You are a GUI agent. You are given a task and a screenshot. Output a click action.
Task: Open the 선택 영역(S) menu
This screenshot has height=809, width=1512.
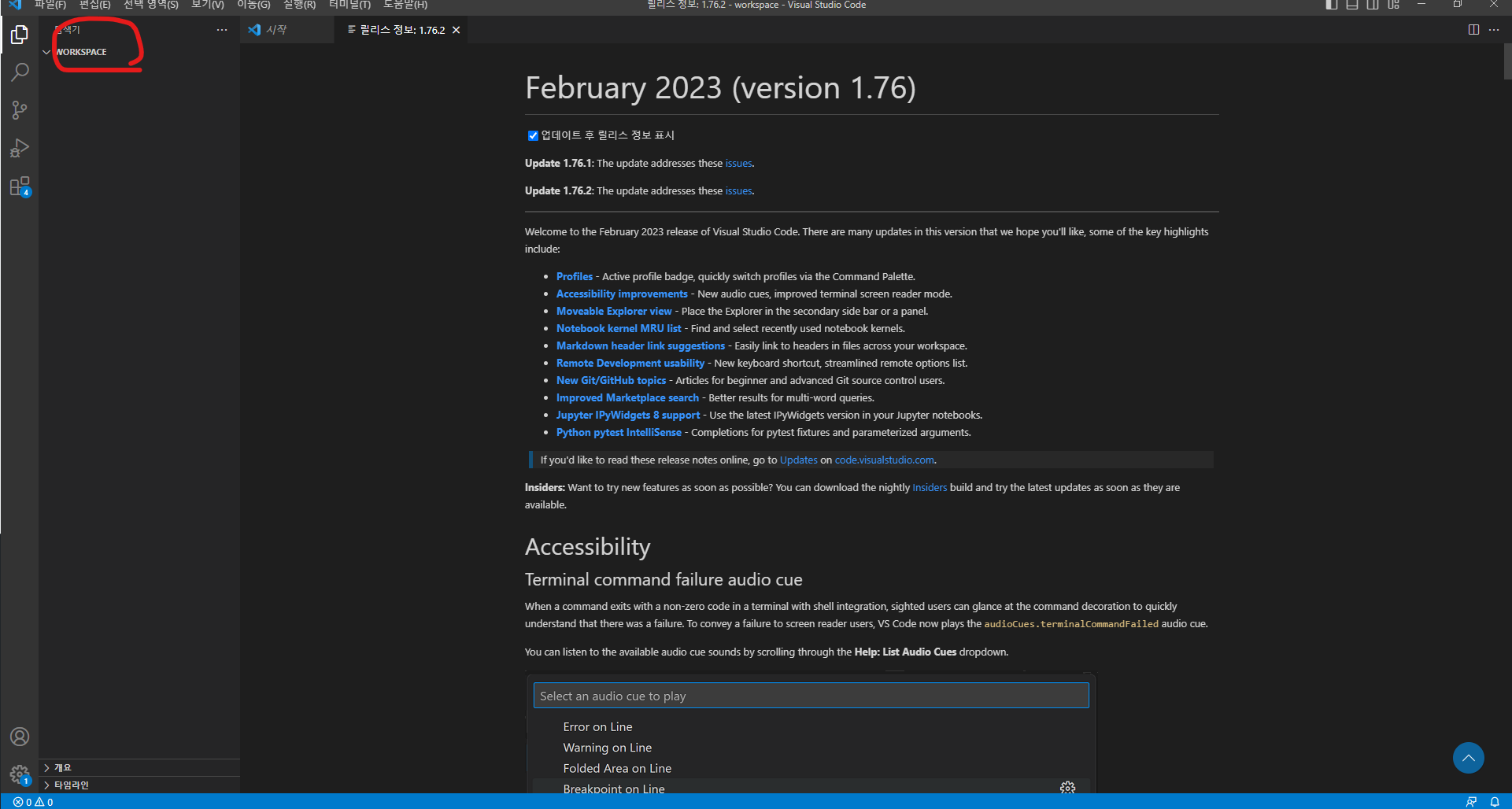(x=150, y=5)
